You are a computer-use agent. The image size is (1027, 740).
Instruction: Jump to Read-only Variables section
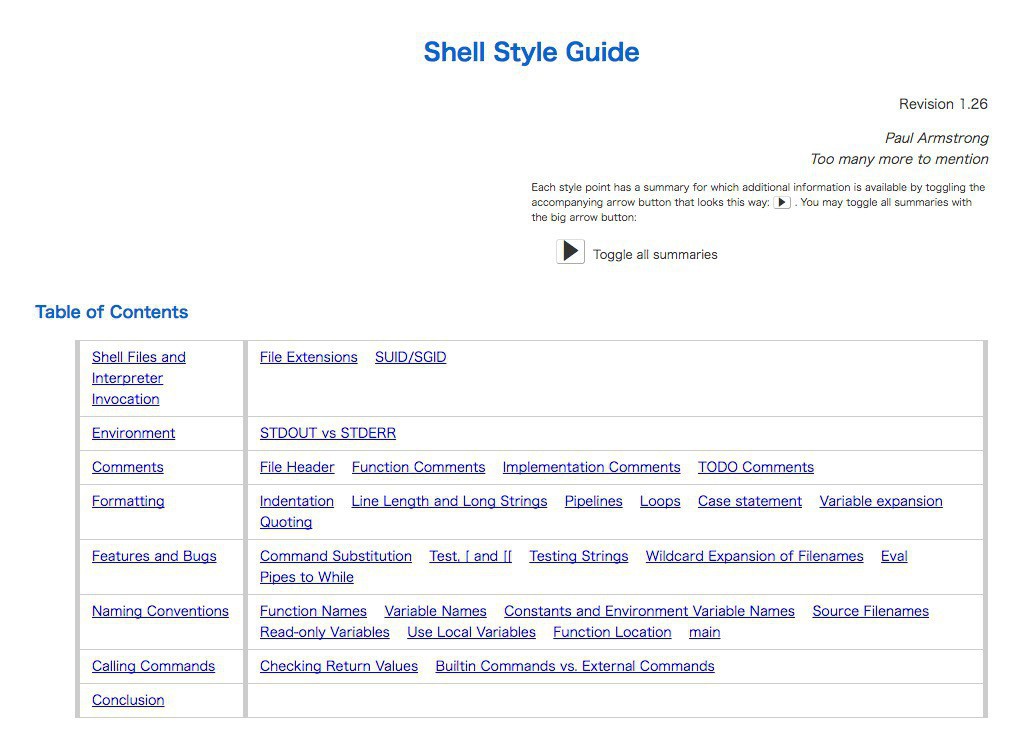(324, 632)
